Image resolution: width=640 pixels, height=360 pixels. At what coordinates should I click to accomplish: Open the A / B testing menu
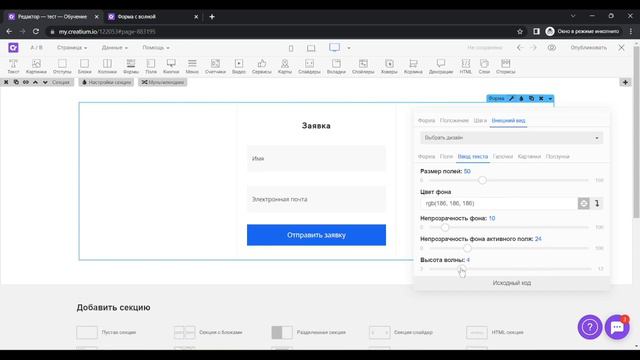coord(36,48)
